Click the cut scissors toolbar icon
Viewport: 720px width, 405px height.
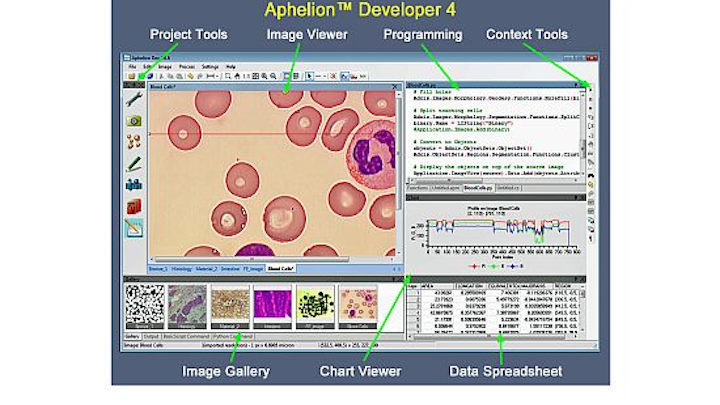click(161, 76)
